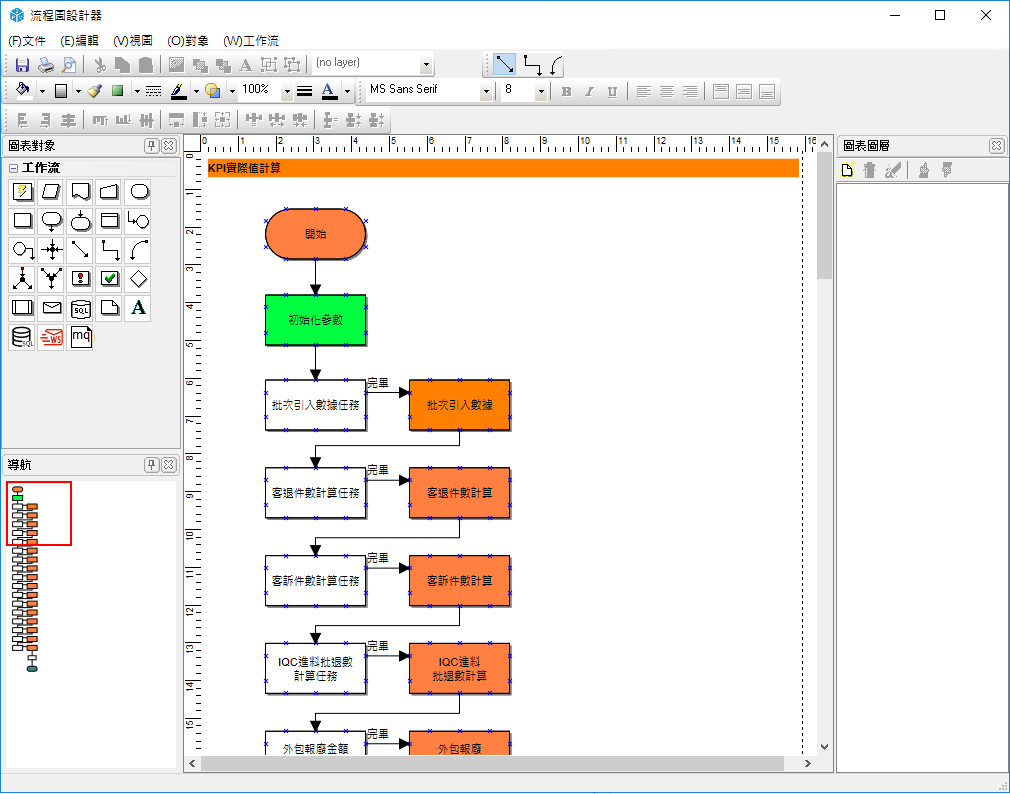
Task: Pin the 圖表對象 panel
Action: point(151,146)
